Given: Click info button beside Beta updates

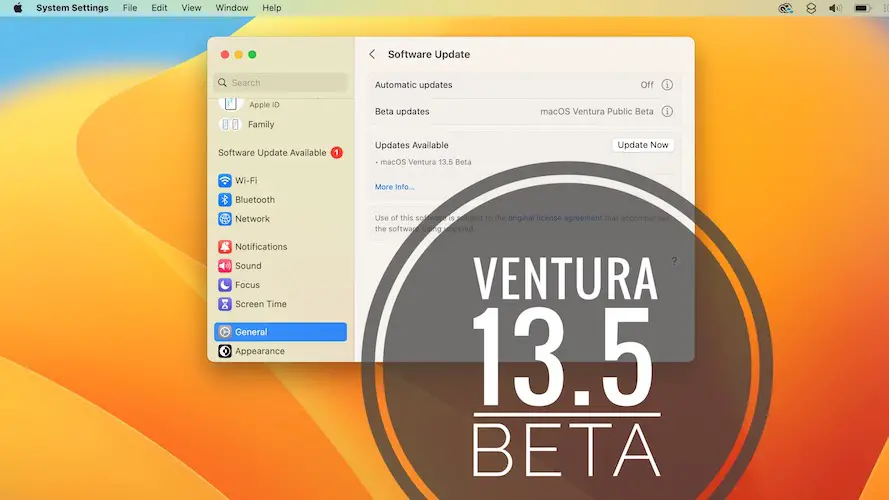Looking at the screenshot, I should pos(667,111).
